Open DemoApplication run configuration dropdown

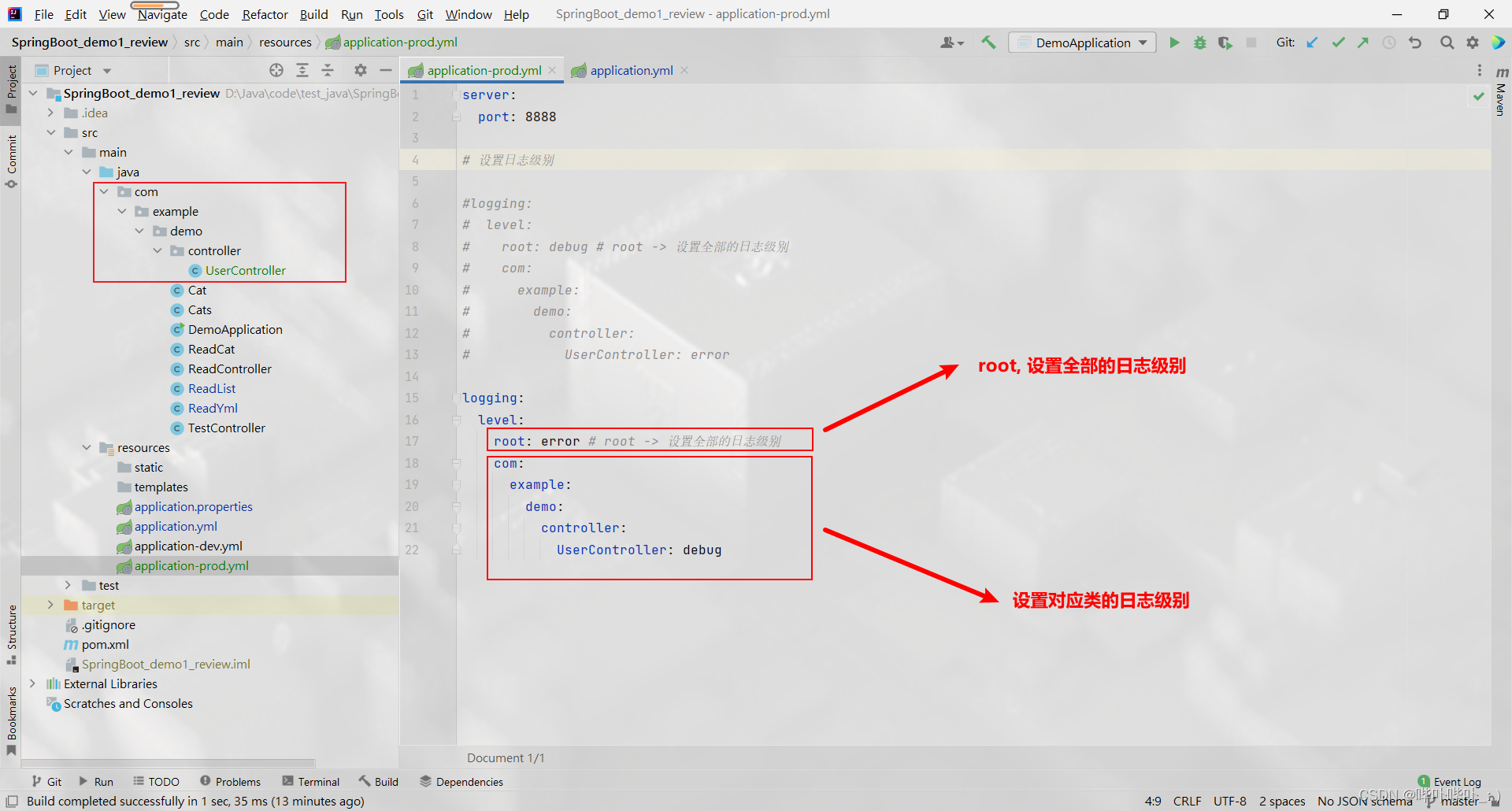pos(1082,43)
